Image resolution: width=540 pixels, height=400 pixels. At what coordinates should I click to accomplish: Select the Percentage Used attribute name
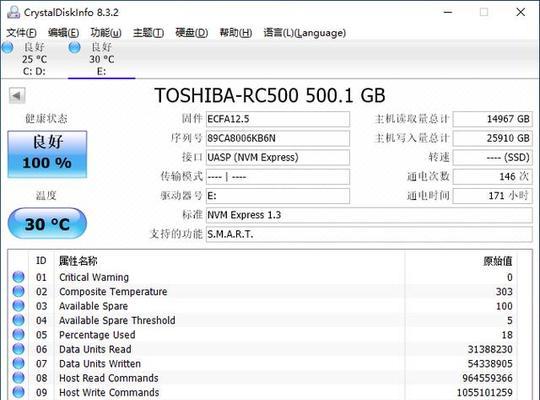(x=97, y=335)
